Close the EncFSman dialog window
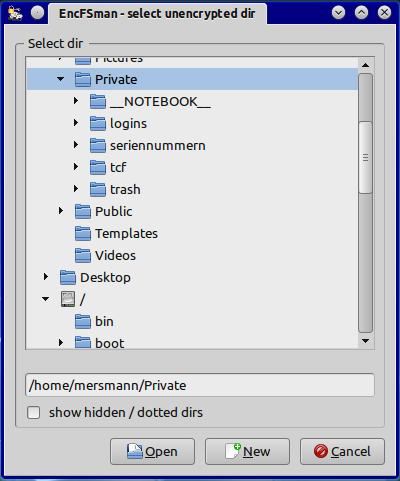 pos(384,13)
